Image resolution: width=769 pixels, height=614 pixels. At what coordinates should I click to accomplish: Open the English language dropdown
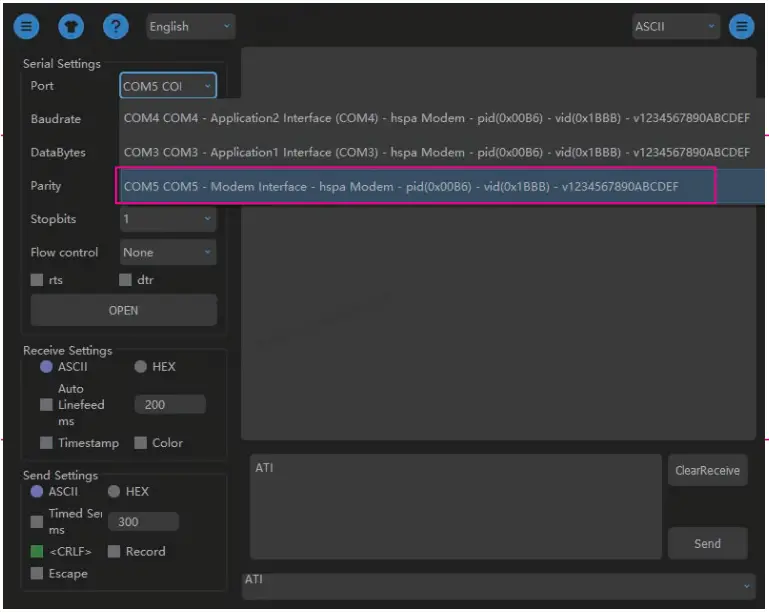(190, 26)
